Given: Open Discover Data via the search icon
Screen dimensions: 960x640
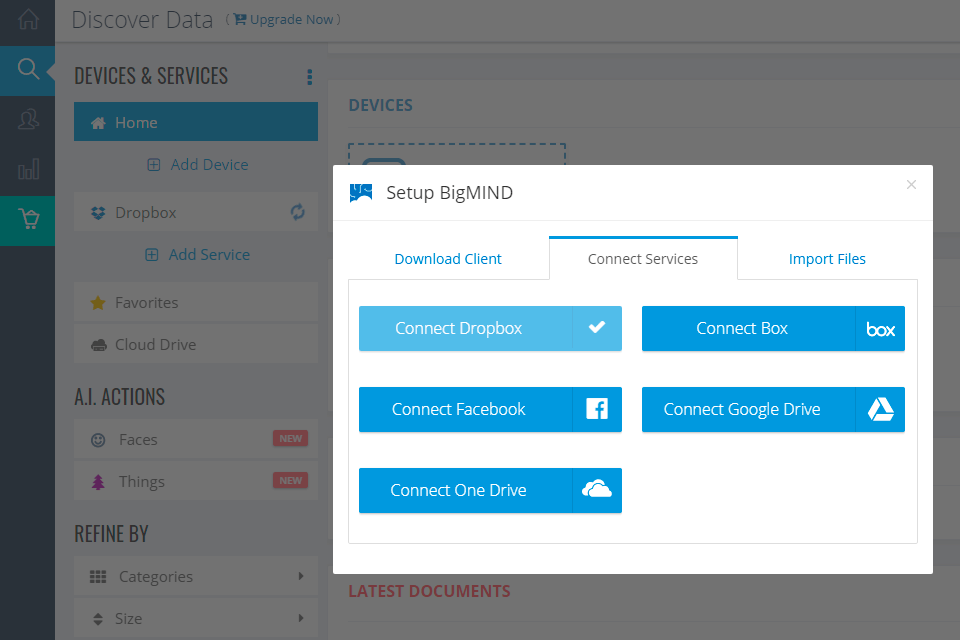Looking at the screenshot, I should (x=27, y=70).
